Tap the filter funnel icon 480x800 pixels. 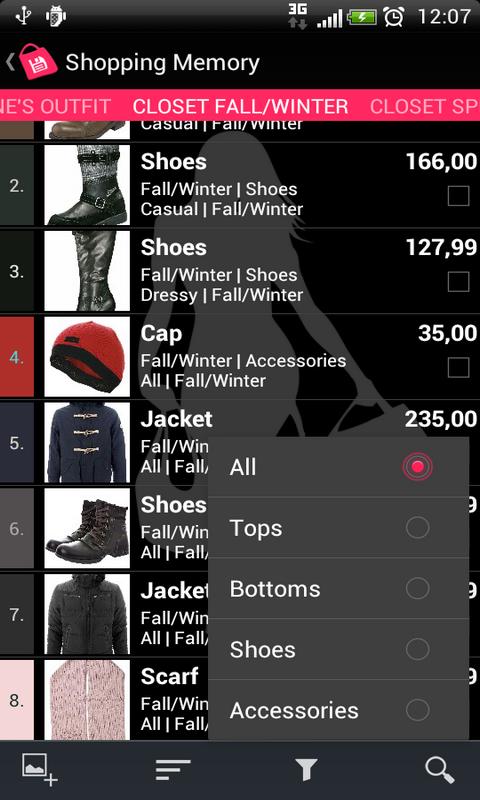tap(306, 769)
